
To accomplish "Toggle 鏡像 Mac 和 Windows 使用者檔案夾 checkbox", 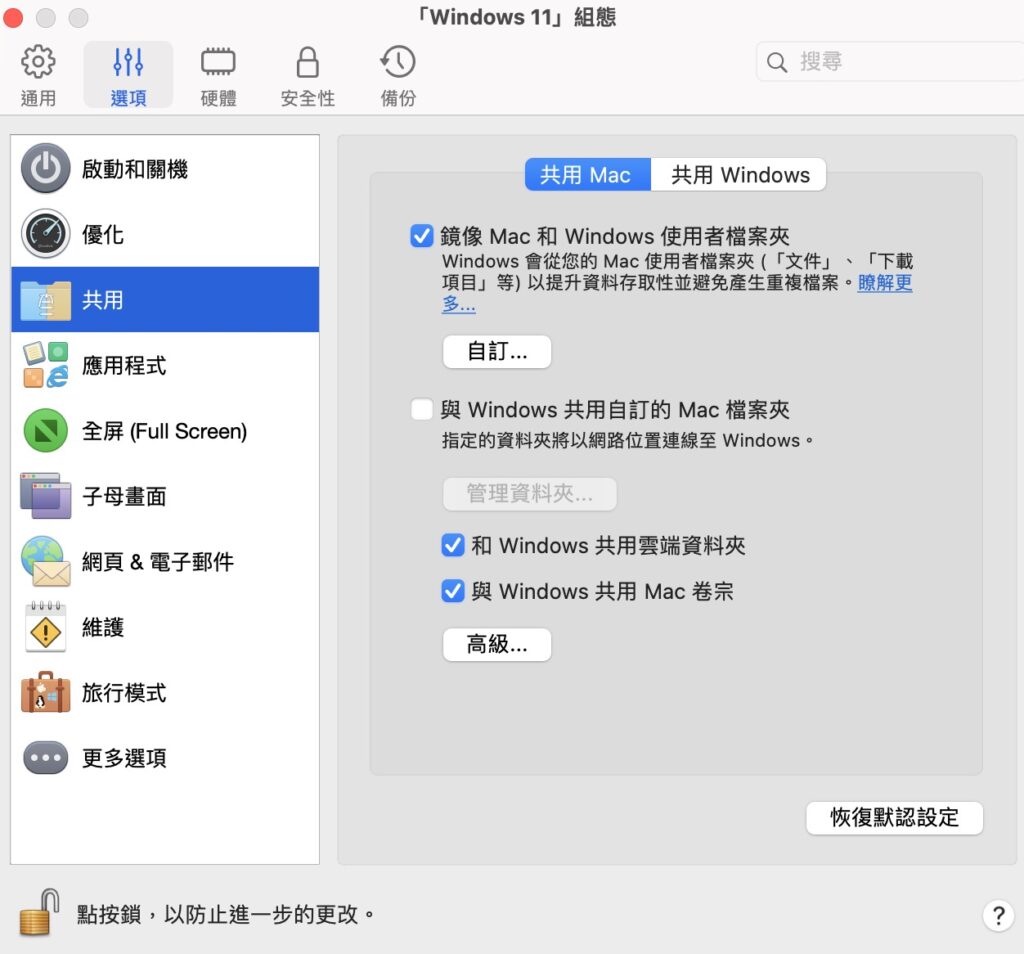I will click(x=422, y=236).
